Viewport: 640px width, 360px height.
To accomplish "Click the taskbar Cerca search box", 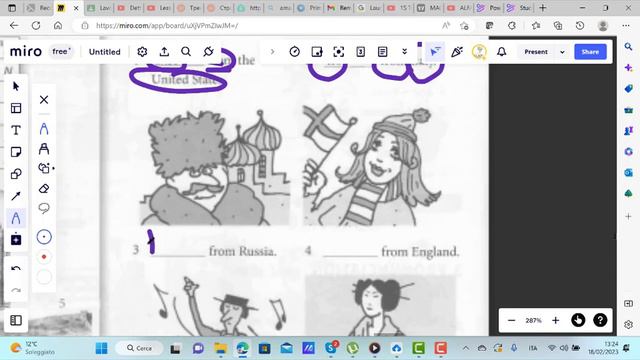I will click(139, 348).
